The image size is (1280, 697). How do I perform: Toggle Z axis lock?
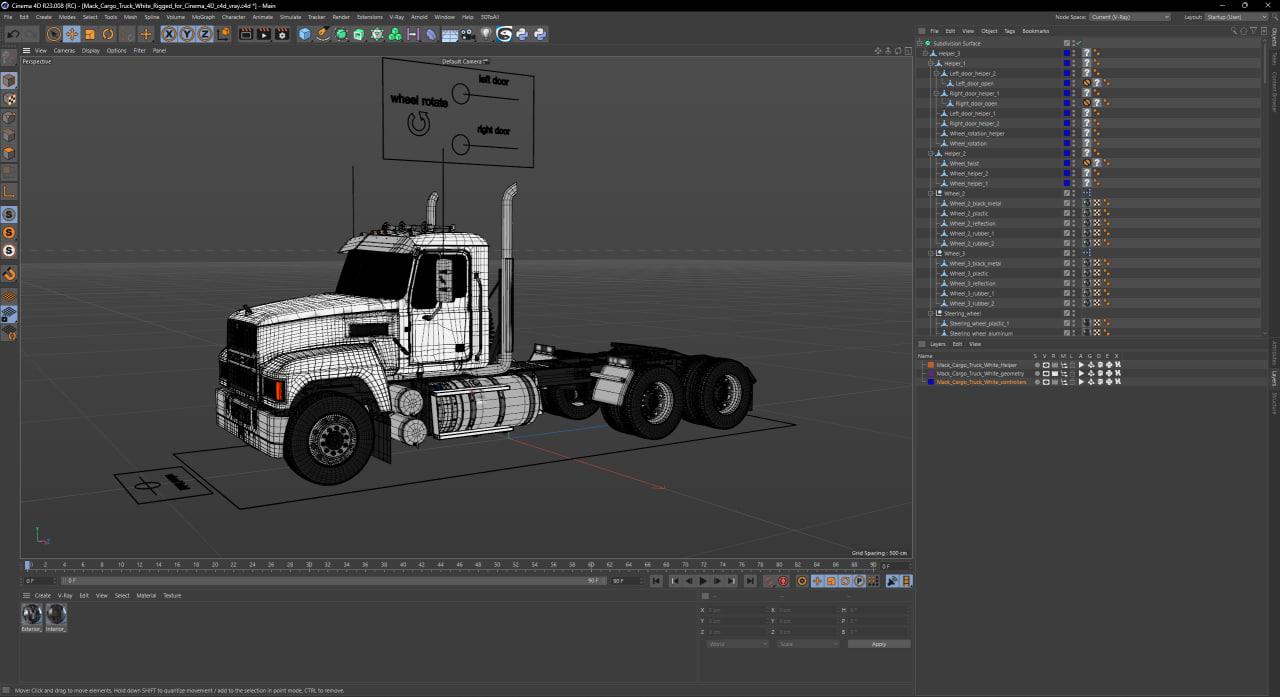[x=204, y=34]
